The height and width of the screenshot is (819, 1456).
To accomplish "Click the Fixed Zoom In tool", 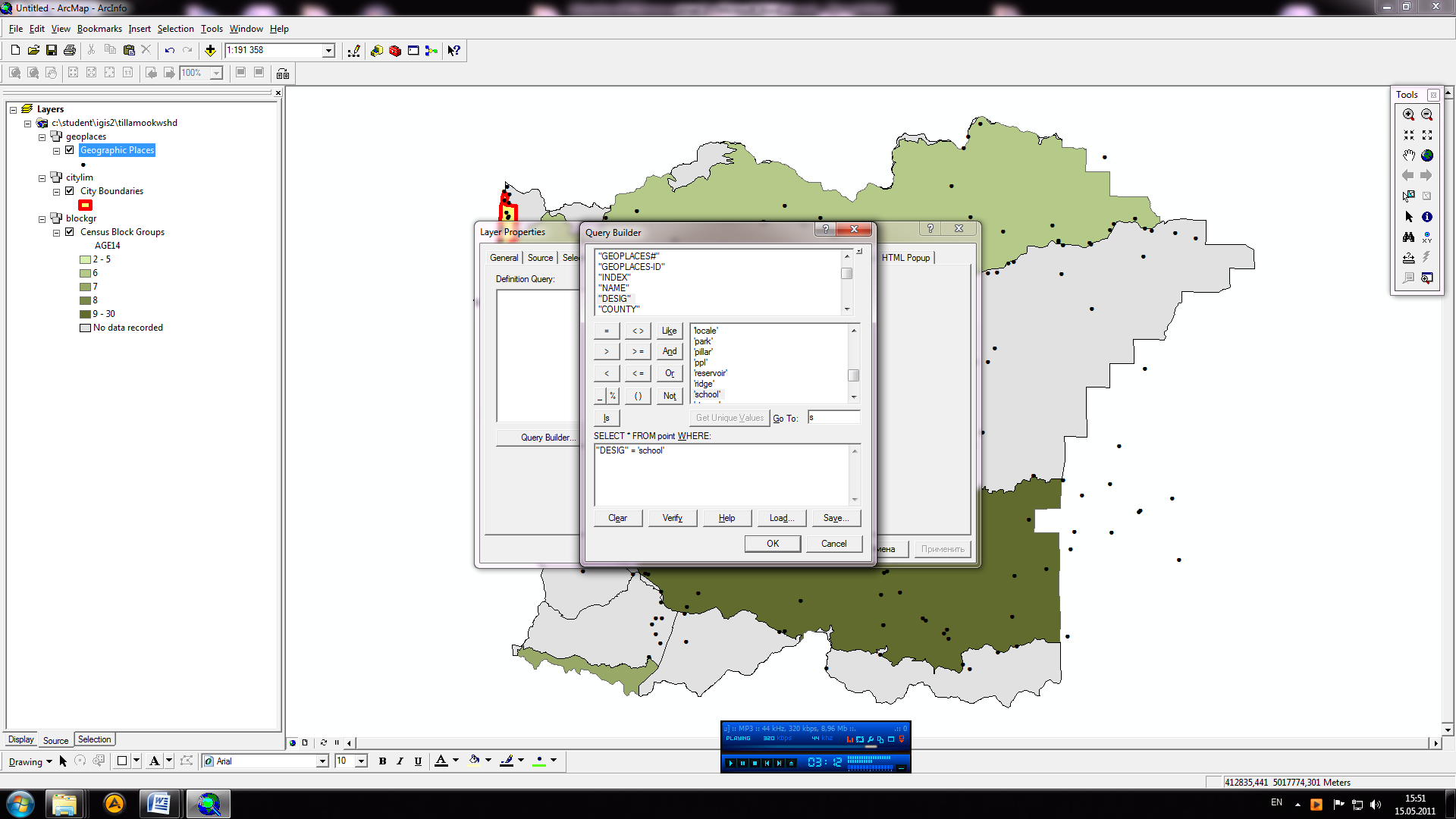I will tap(1408, 135).
